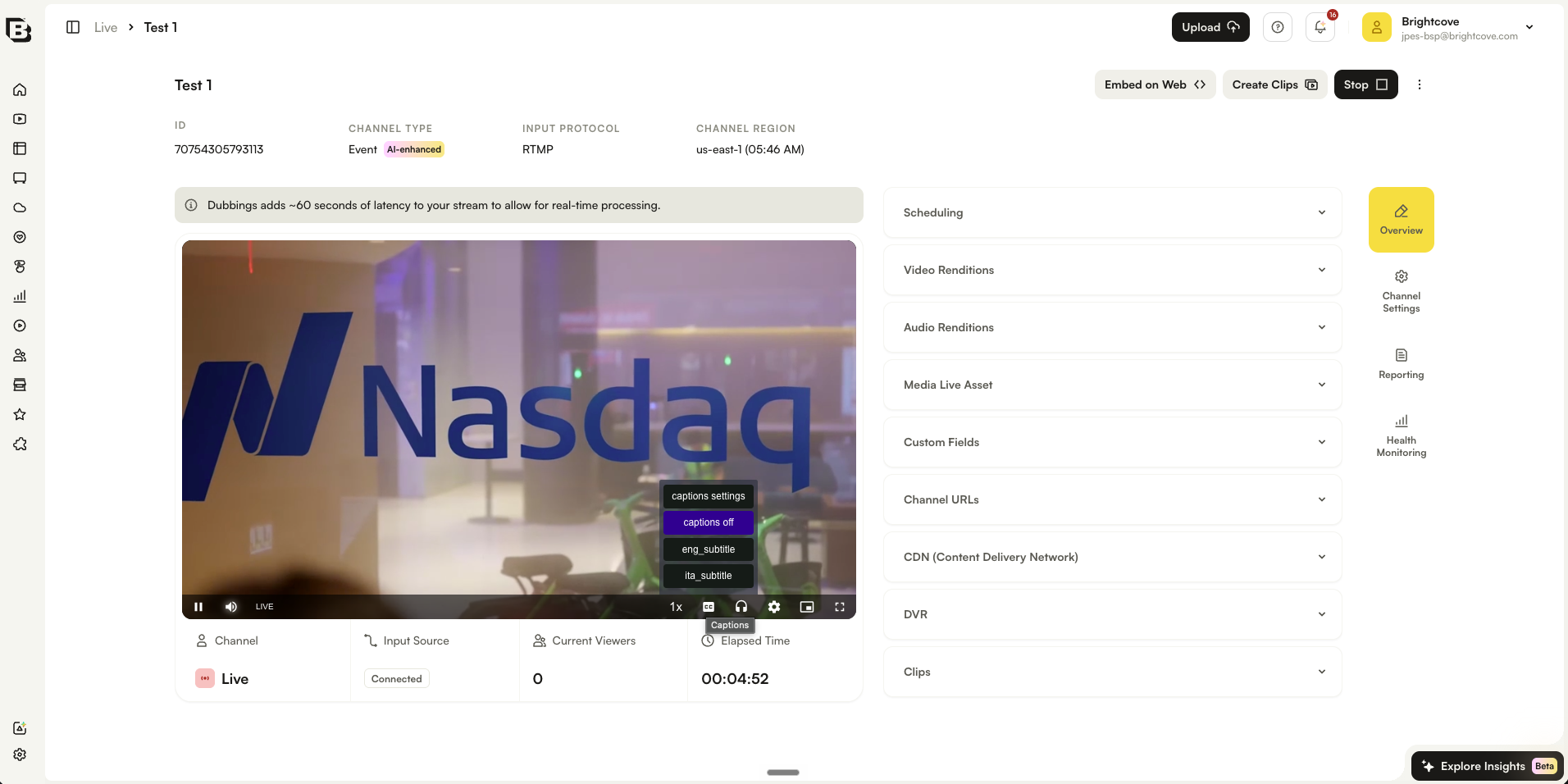
Task: Switch to Channel Settings tab
Action: click(1402, 291)
